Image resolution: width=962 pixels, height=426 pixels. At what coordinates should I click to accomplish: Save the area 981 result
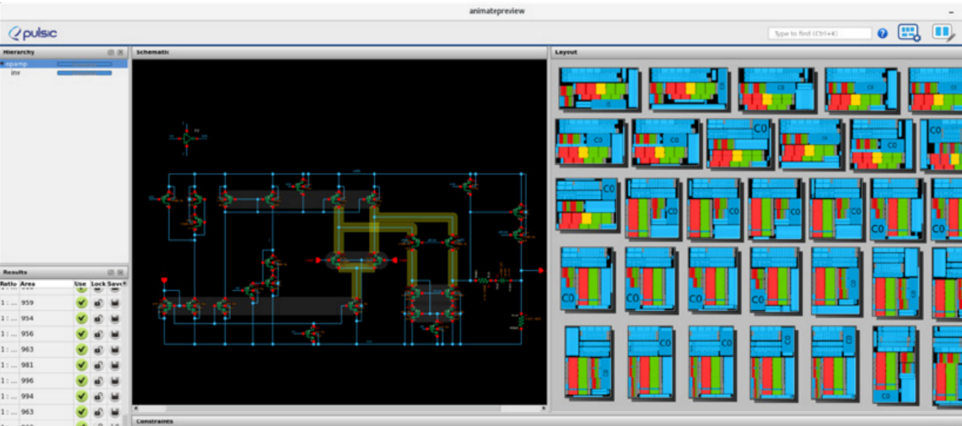tap(114, 365)
